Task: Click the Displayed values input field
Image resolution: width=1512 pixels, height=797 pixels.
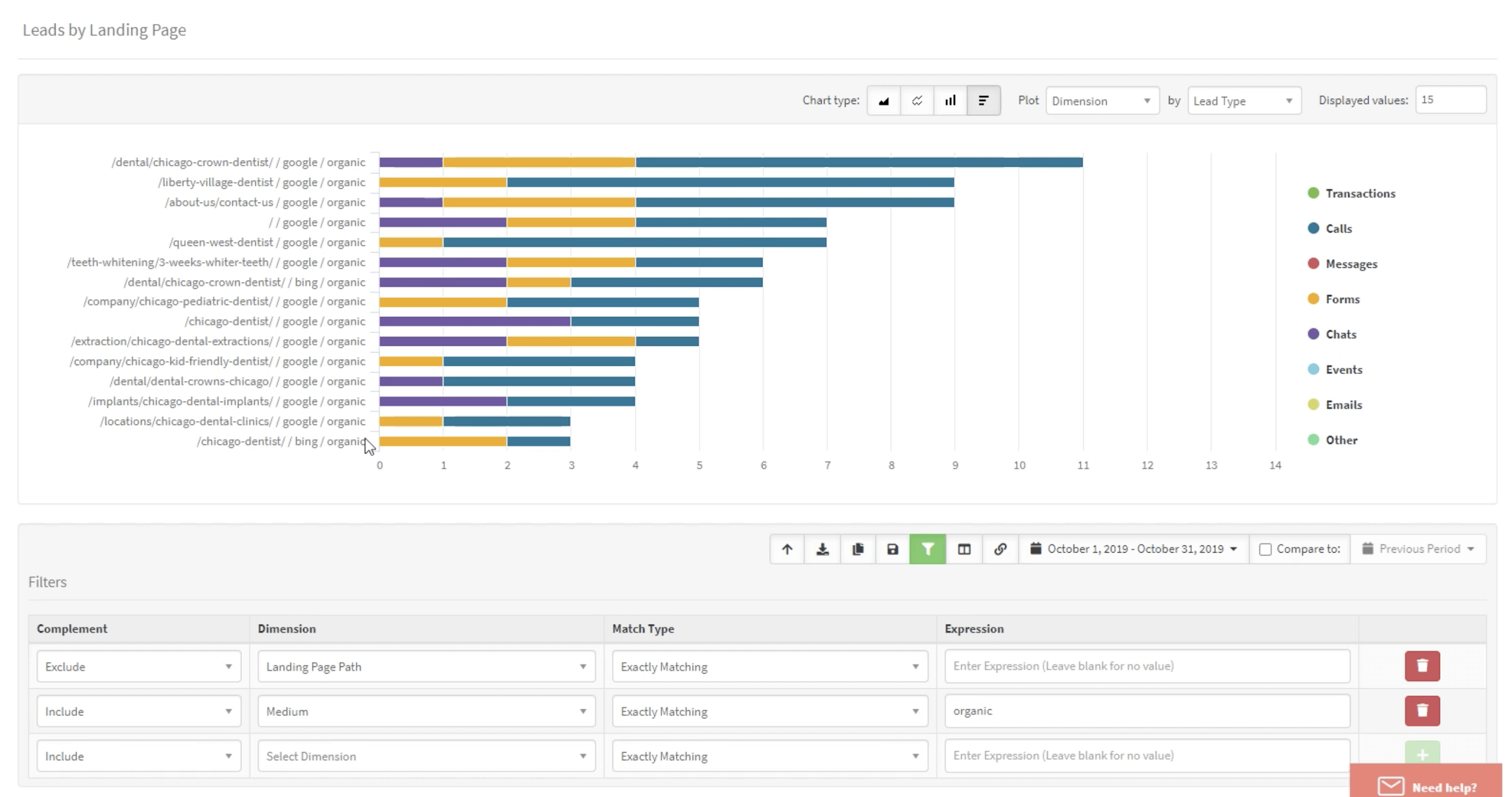Action: 1451,100
